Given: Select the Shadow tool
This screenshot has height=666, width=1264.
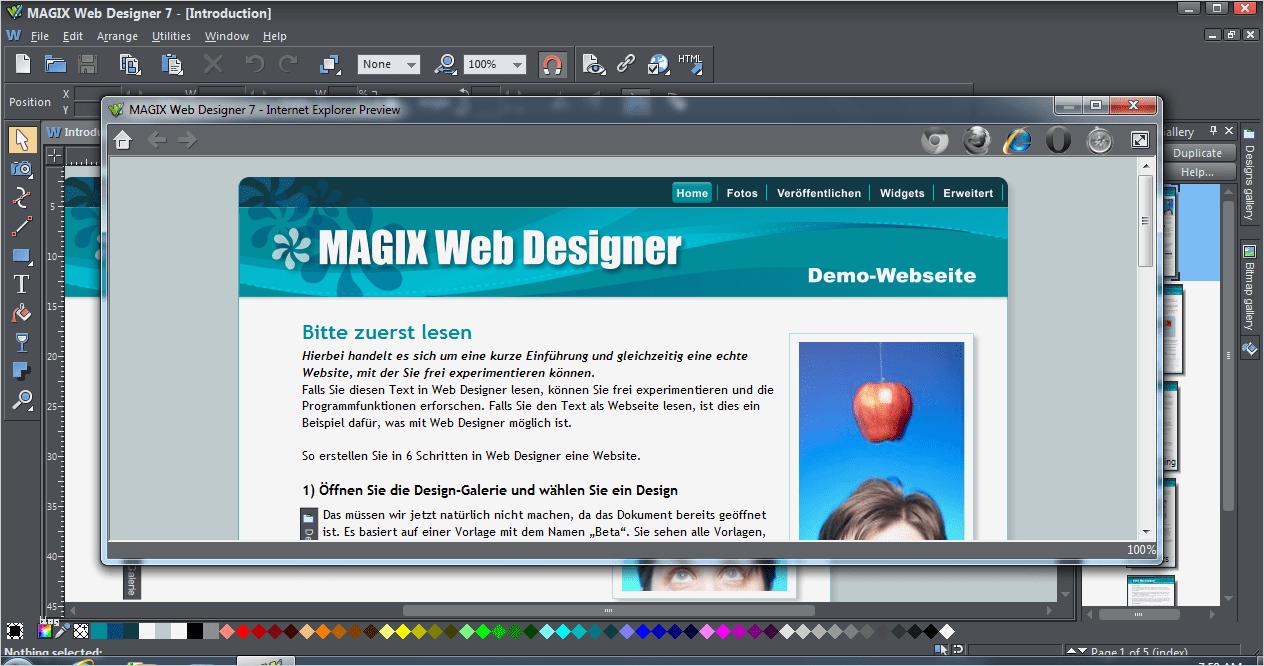Looking at the screenshot, I should 22,372.
